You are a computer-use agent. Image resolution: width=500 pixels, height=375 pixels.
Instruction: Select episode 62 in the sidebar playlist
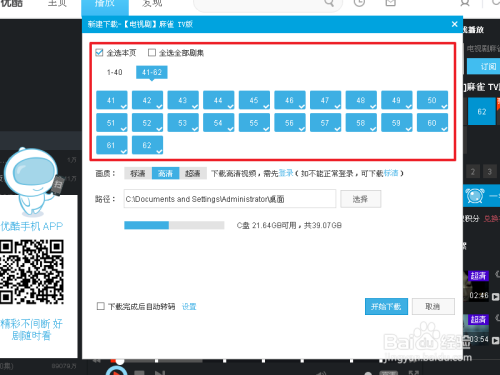(x=482, y=112)
